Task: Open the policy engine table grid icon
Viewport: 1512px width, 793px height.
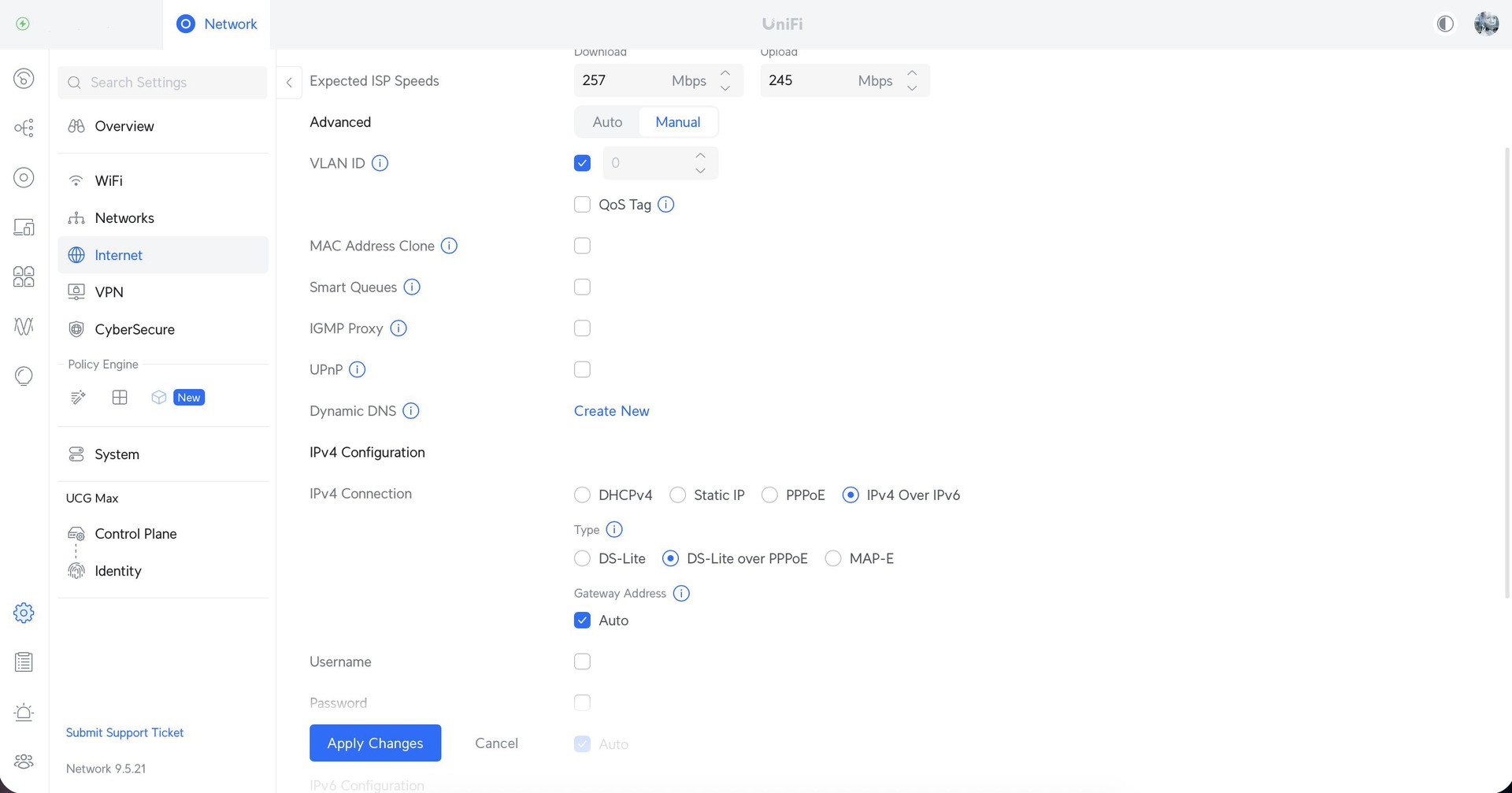Action: pos(120,397)
